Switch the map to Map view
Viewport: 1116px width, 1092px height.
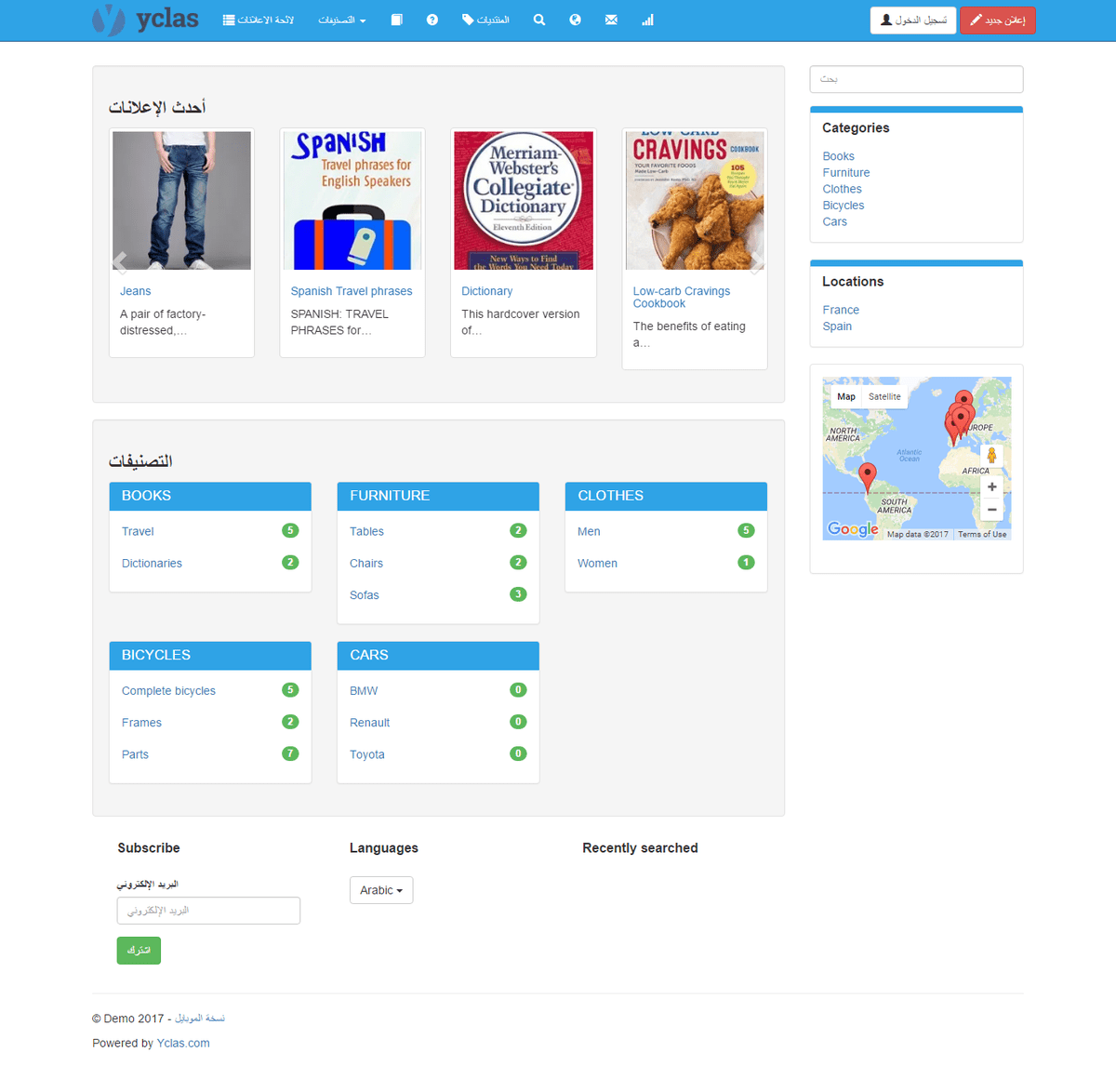(845, 396)
